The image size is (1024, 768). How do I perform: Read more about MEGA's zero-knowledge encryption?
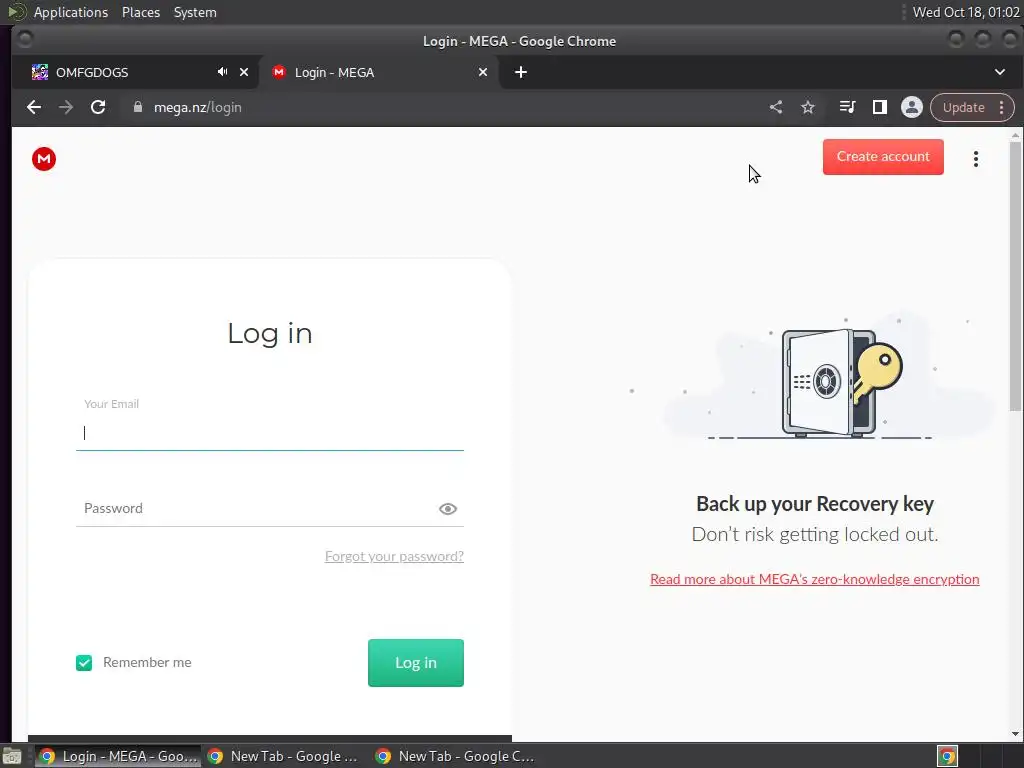[814, 579]
